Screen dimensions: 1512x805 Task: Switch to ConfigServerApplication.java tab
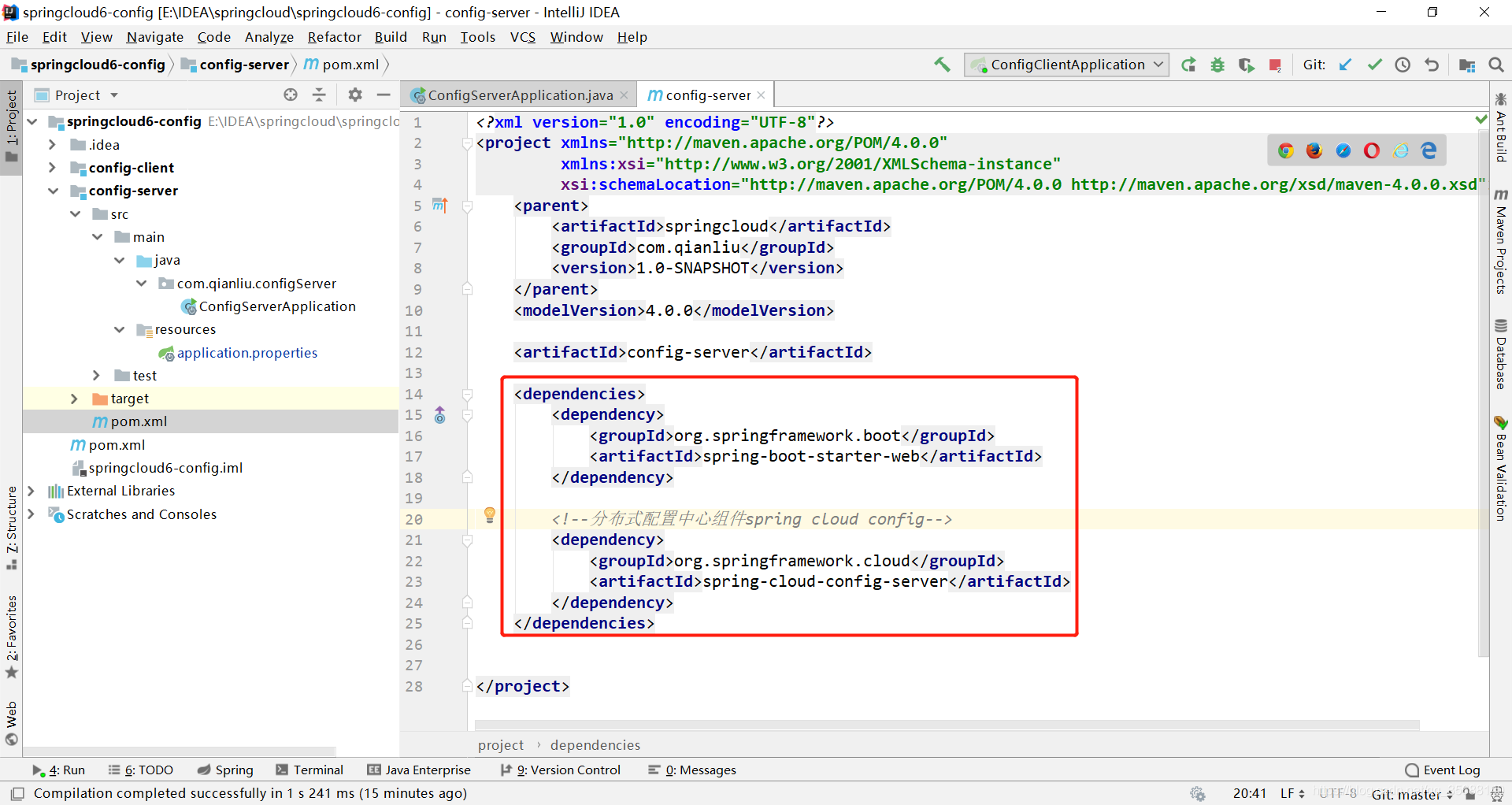pos(520,95)
